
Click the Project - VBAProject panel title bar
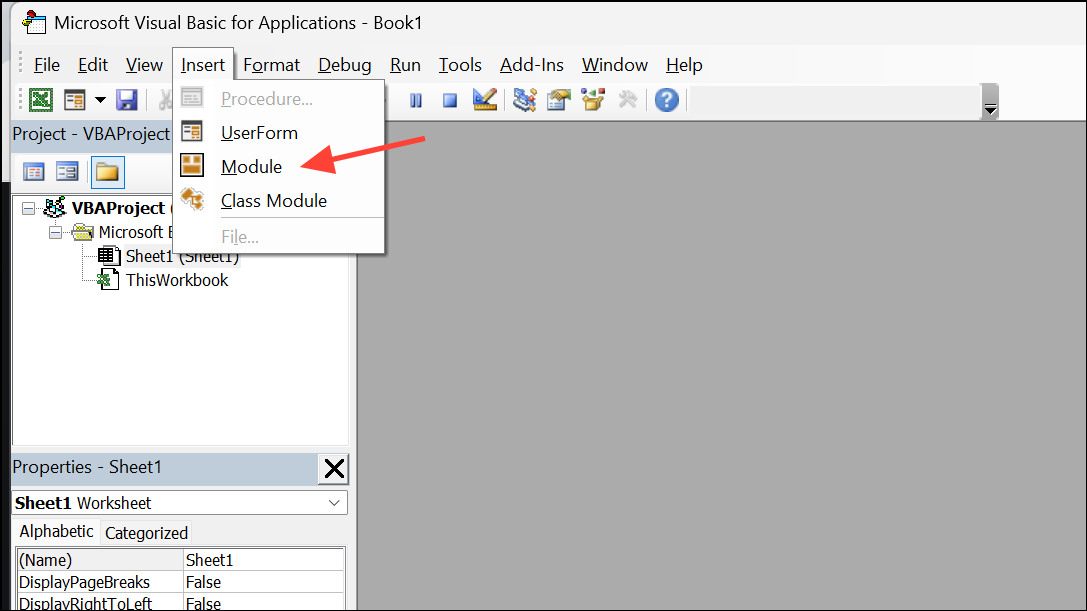(x=92, y=134)
